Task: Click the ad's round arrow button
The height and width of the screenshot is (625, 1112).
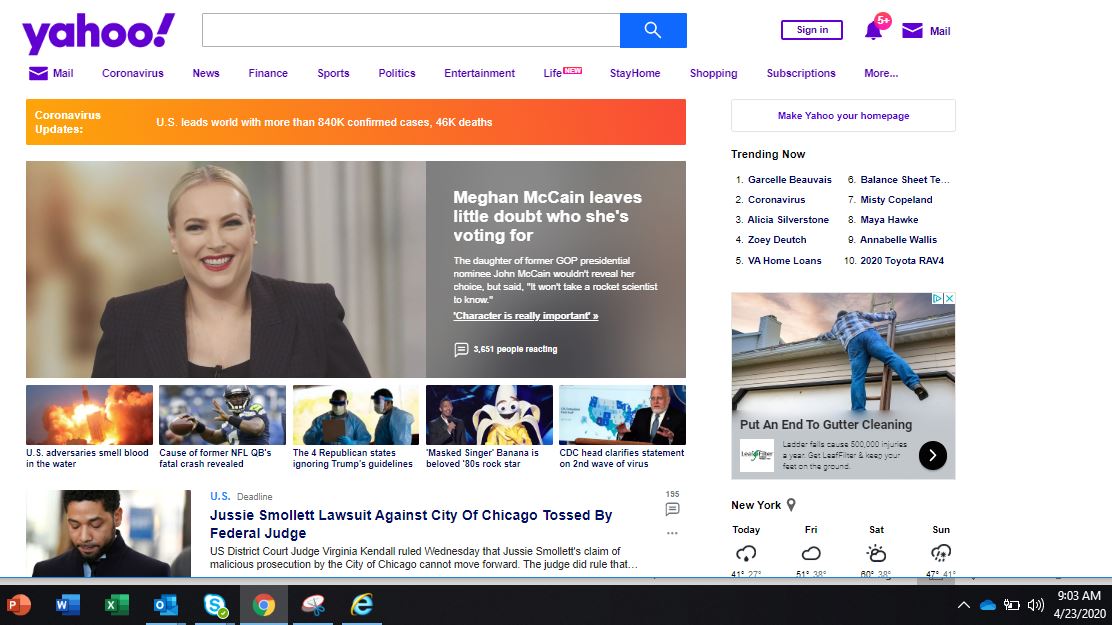Action: coord(932,455)
